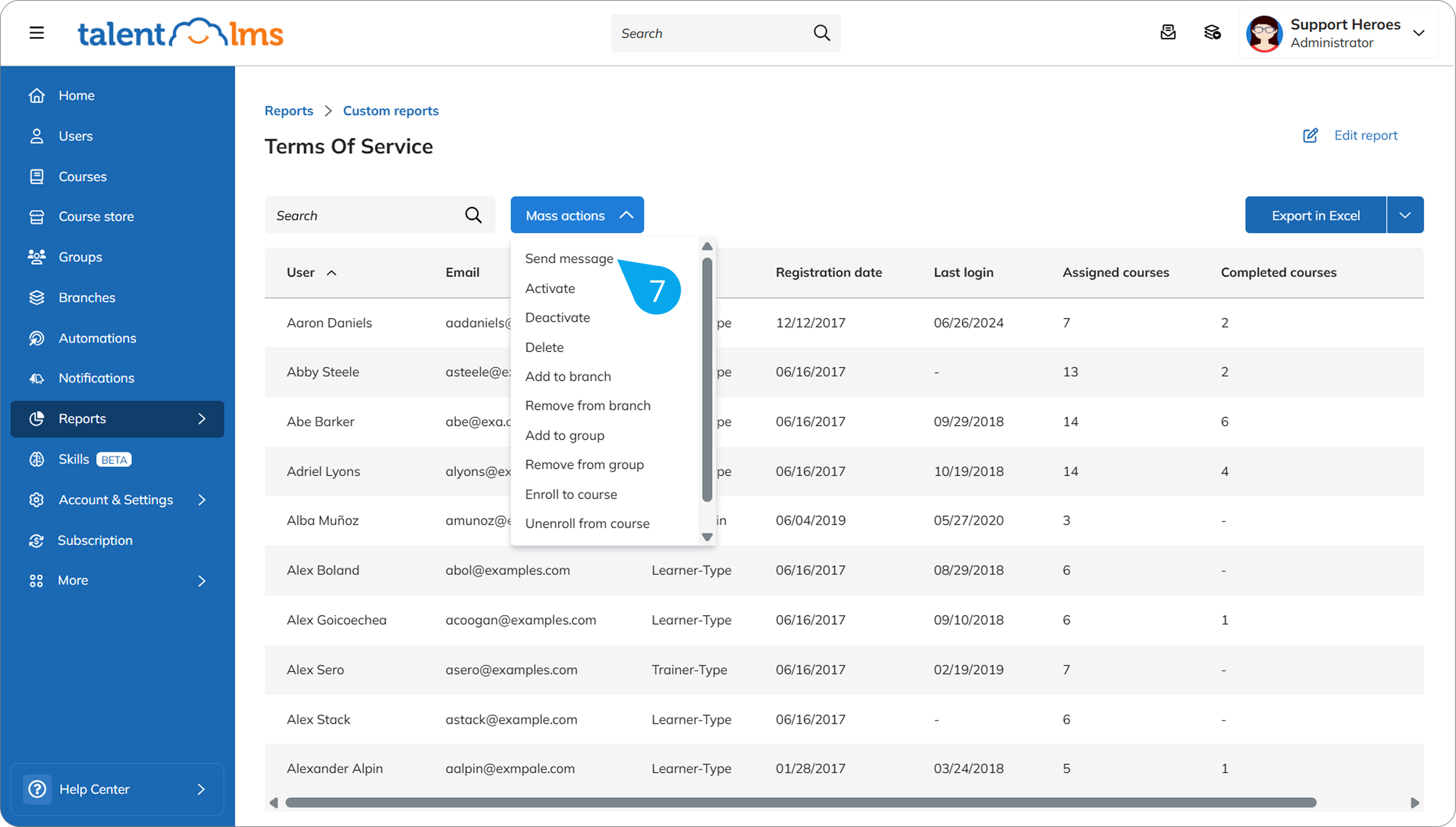The height and width of the screenshot is (827, 1456).
Task: Open the hamburger menu icon
Action: [37, 33]
